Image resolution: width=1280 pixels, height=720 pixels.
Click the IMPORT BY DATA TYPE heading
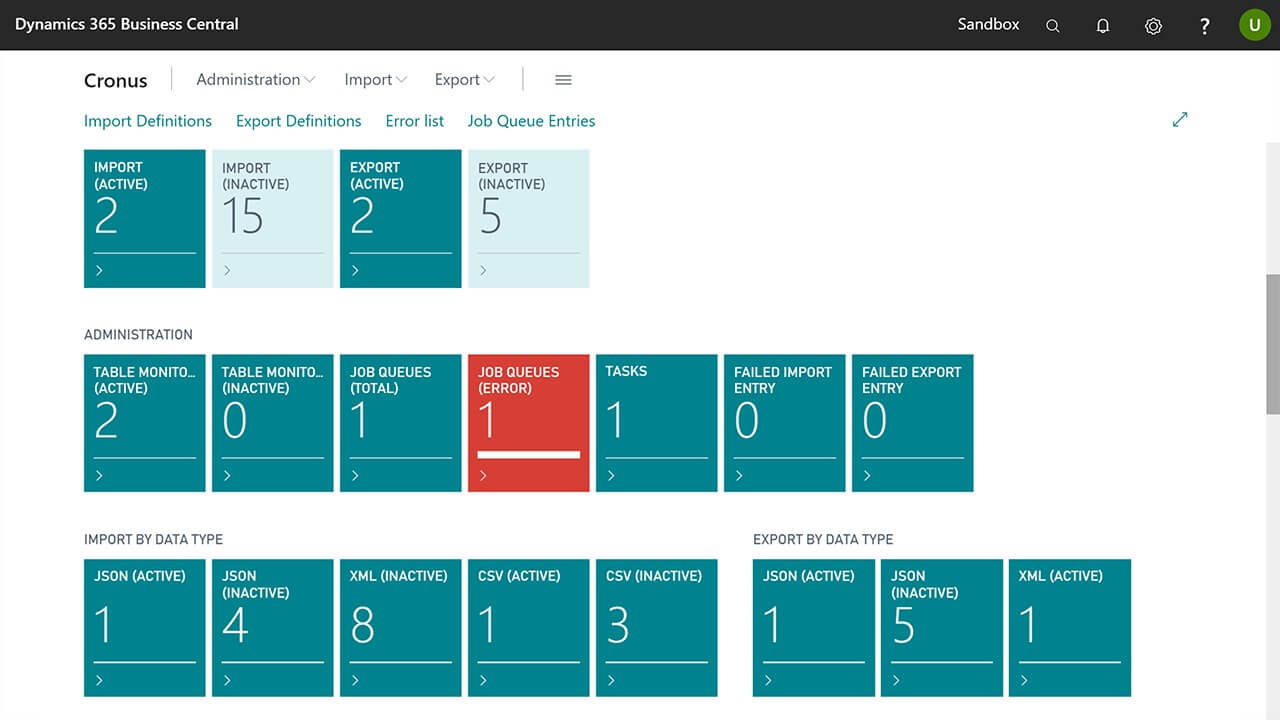click(153, 539)
